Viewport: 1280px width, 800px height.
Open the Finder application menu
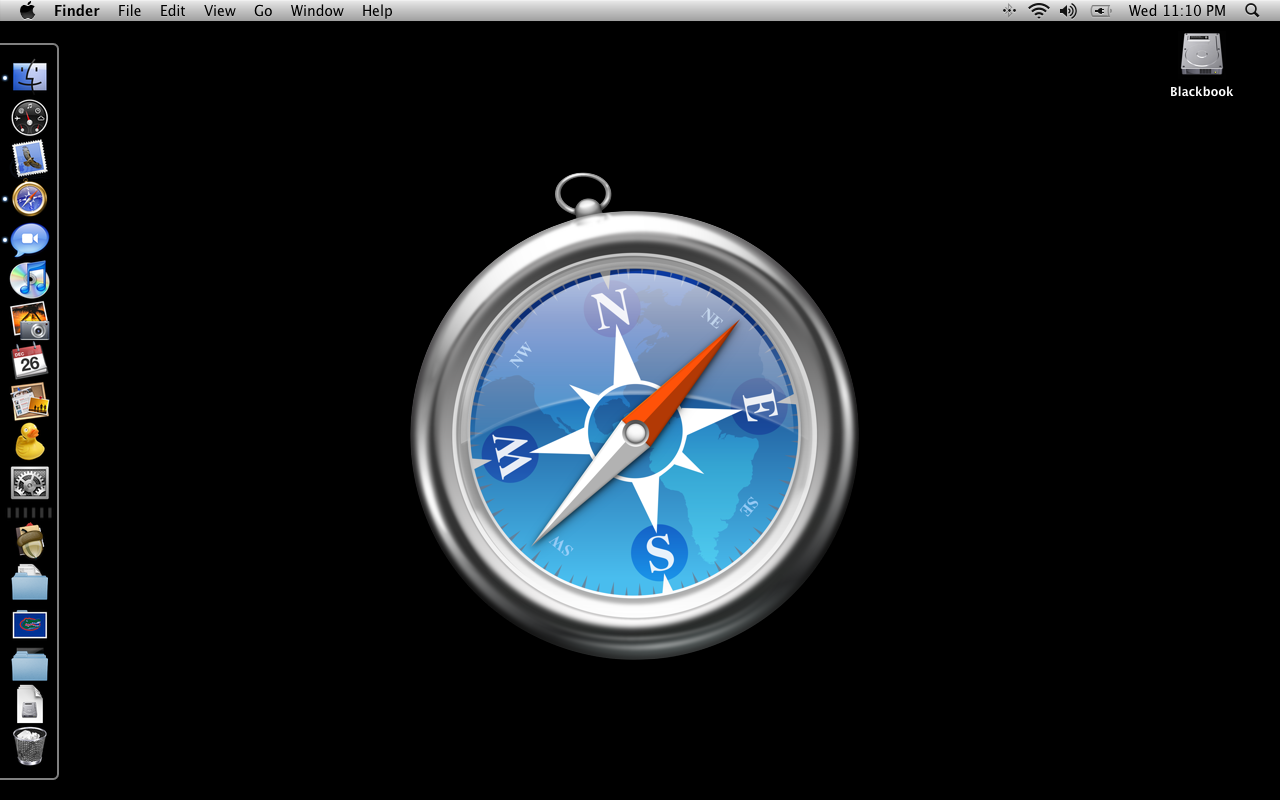tap(77, 11)
